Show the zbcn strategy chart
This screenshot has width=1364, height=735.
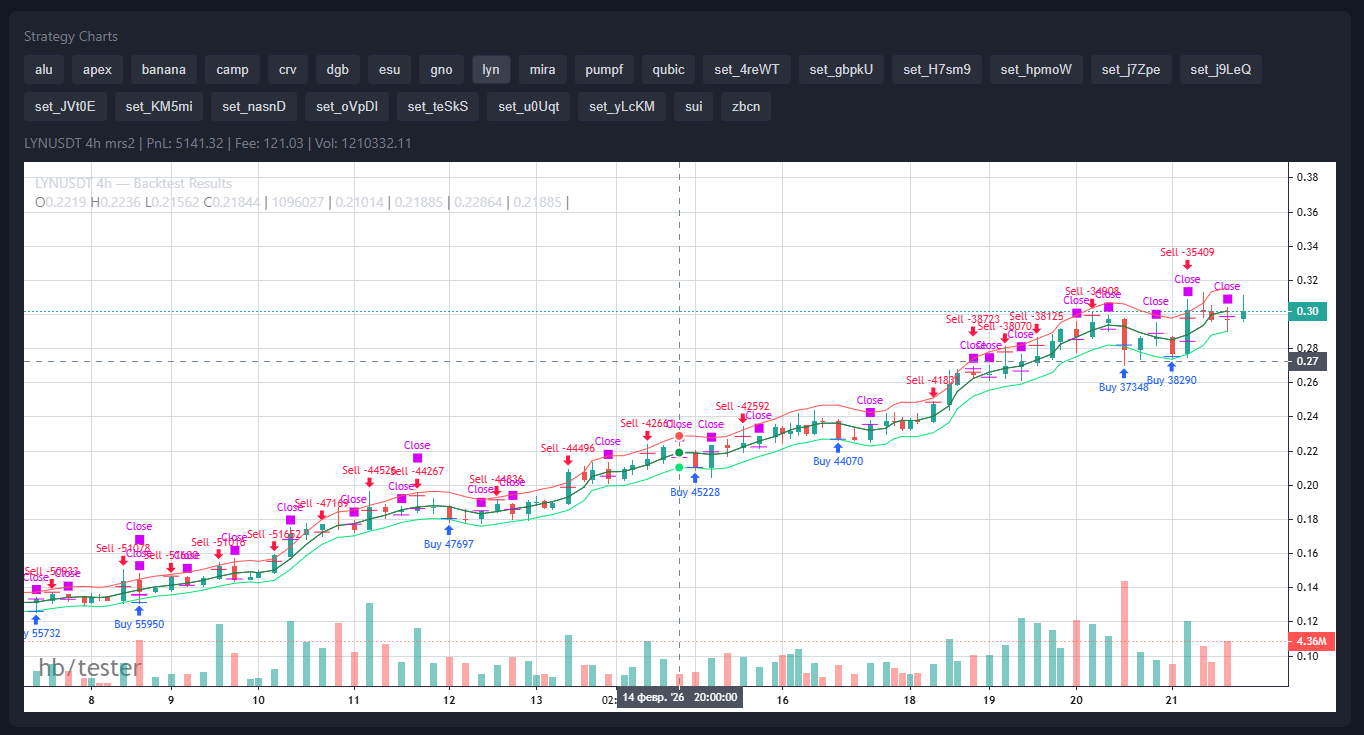[x=745, y=106]
